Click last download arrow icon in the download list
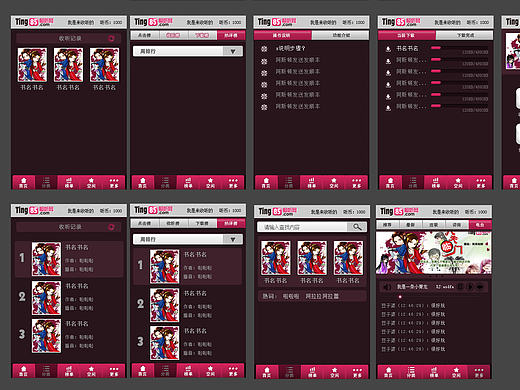Screen dimensions: 520x390 (x=388, y=108)
